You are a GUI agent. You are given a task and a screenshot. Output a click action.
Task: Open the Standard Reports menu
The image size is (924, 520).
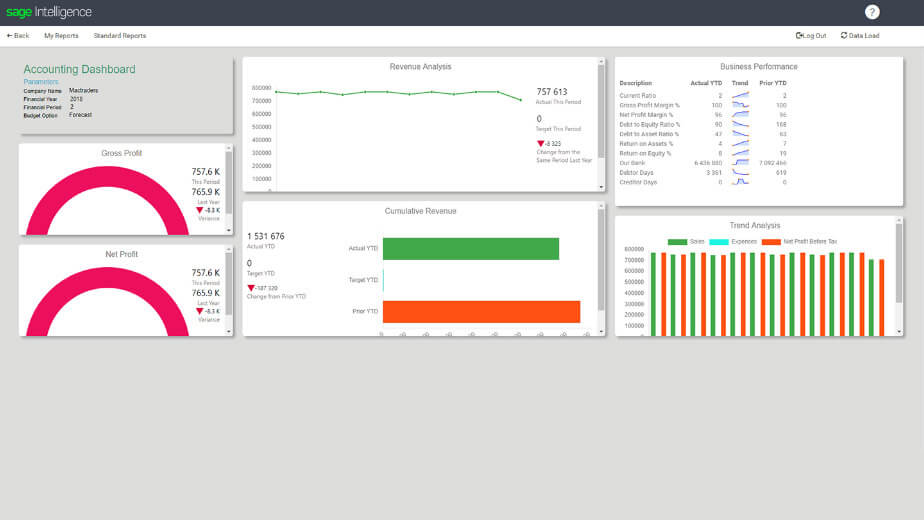pyautogui.click(x=120, y=35)
